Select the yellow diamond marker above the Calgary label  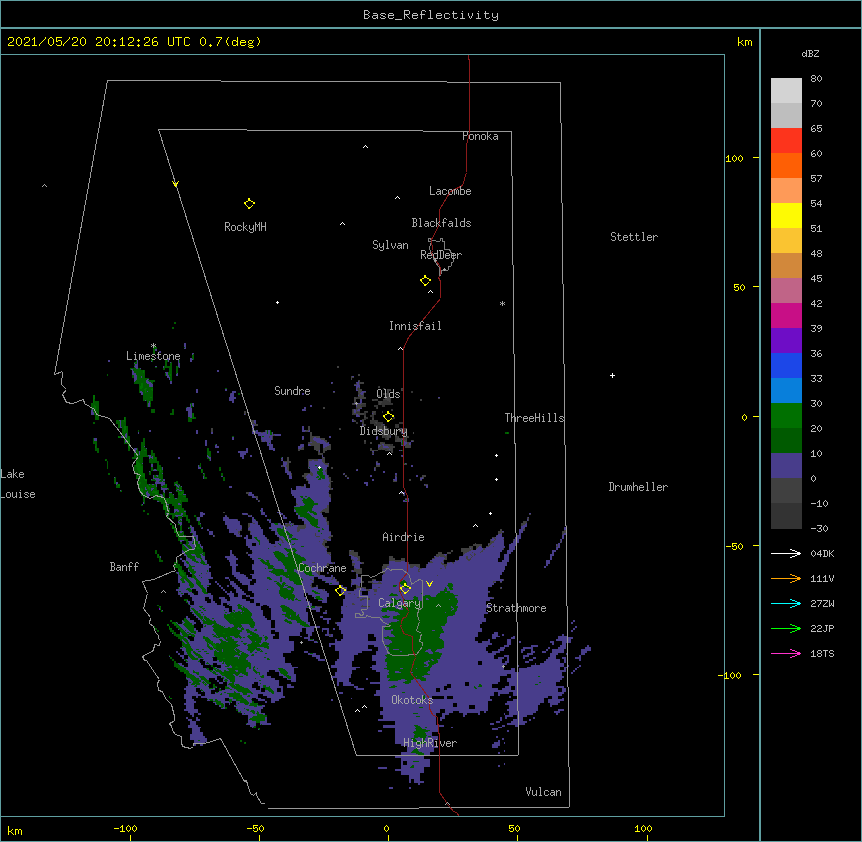tap(405, 588)
